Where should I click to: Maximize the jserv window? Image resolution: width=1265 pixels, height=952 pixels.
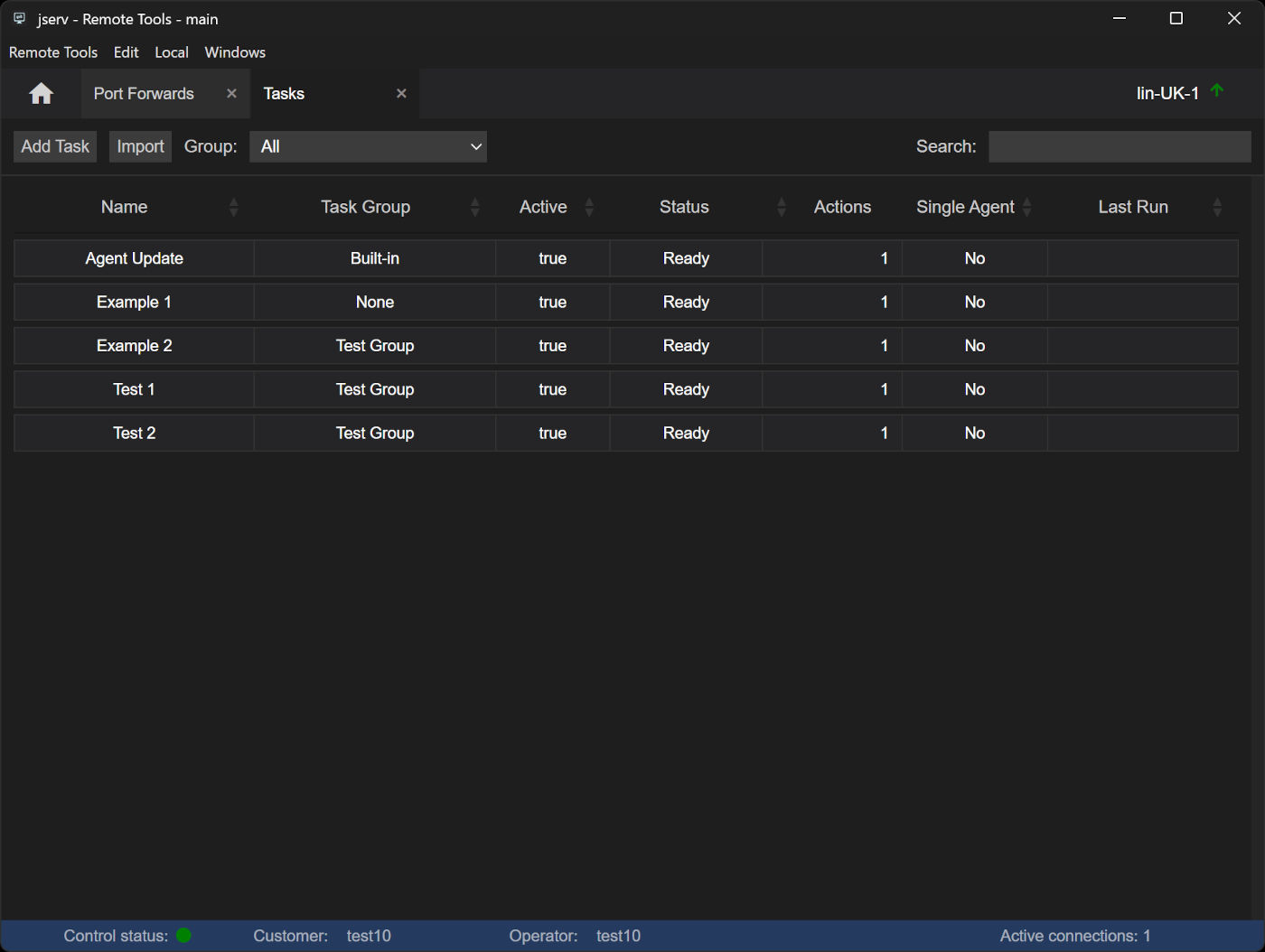[x=1176, y=18]
